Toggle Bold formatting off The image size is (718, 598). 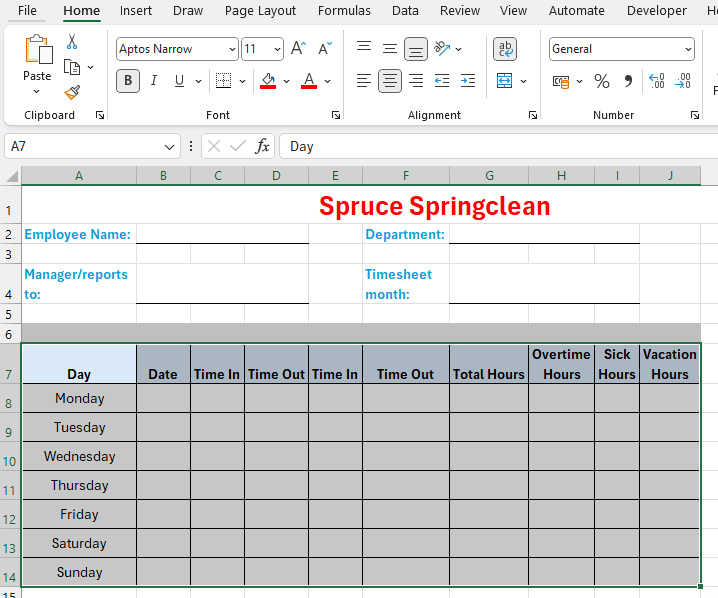128,81
